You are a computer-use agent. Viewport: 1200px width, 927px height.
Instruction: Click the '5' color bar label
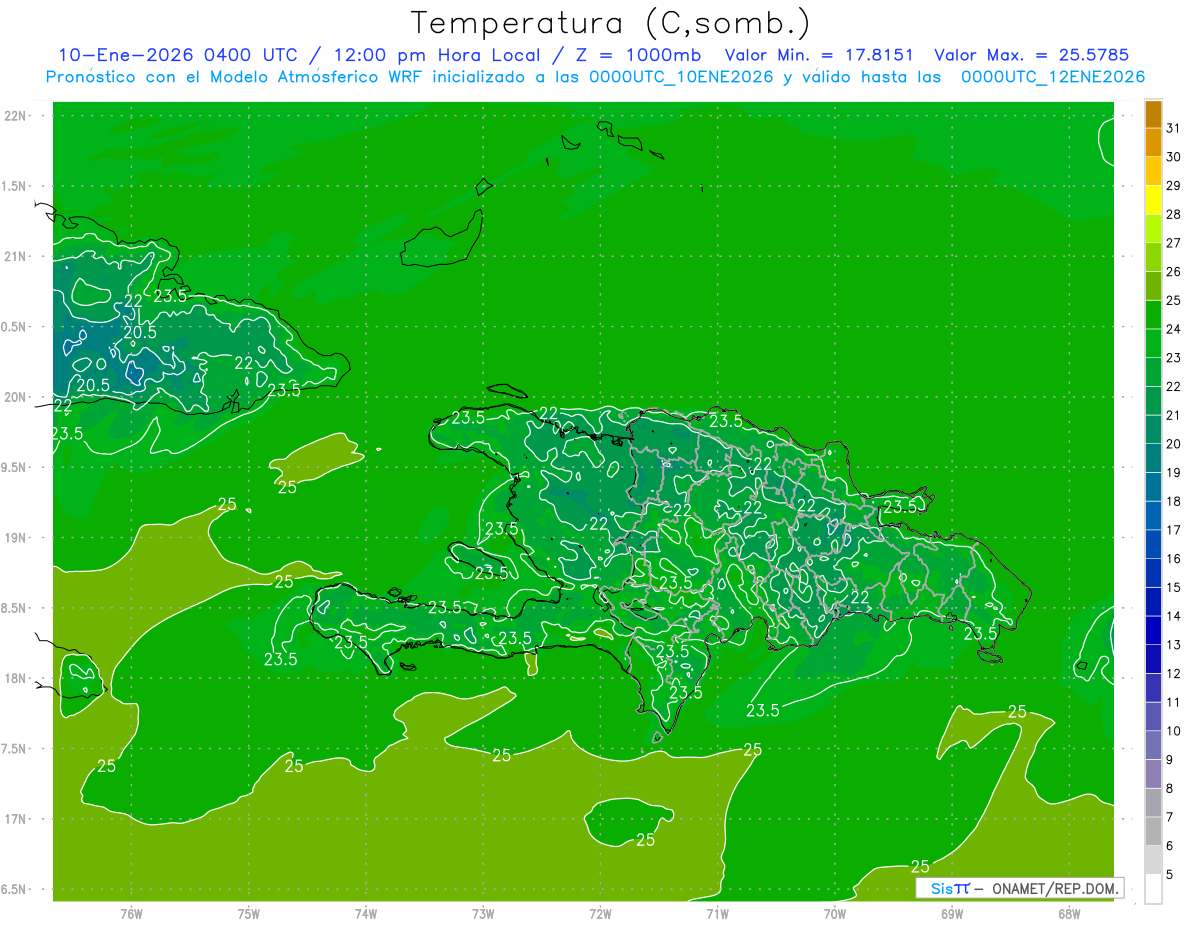tap(1170, 875)
